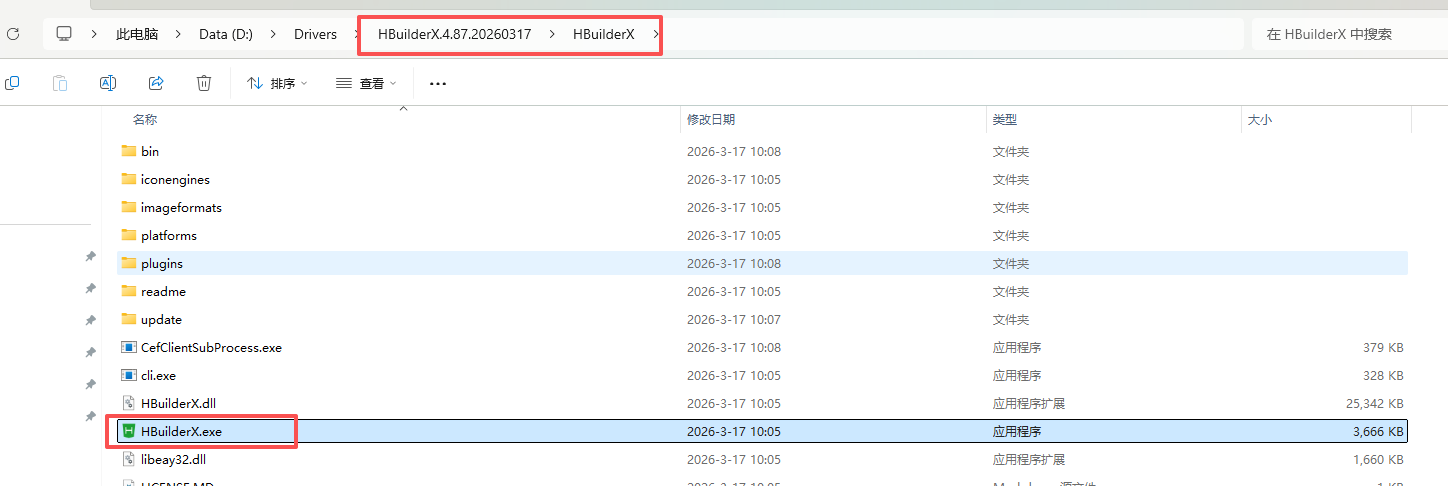This screenshot has width=1448, height=486.
Task: Click the 3,666 KB size cell
Action: [1378, 431]
